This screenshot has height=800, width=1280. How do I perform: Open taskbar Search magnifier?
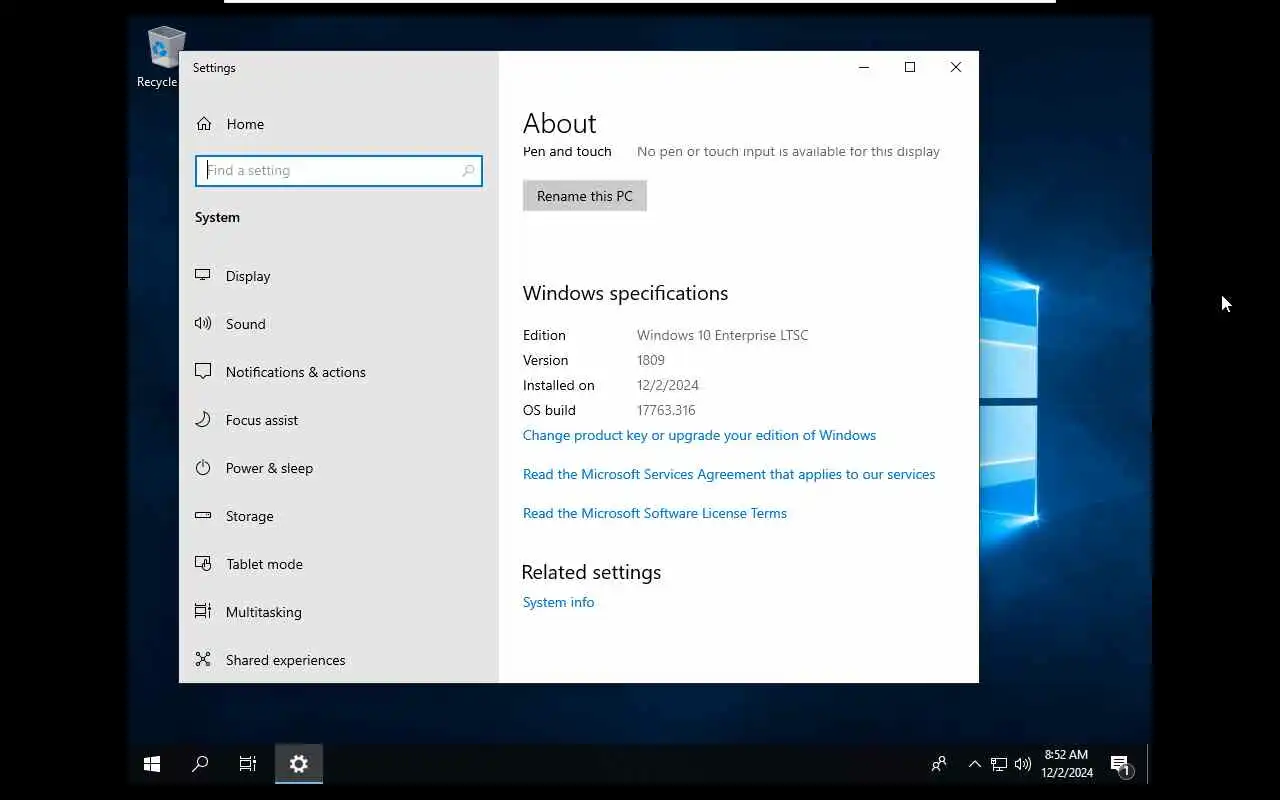coord(200,764)
